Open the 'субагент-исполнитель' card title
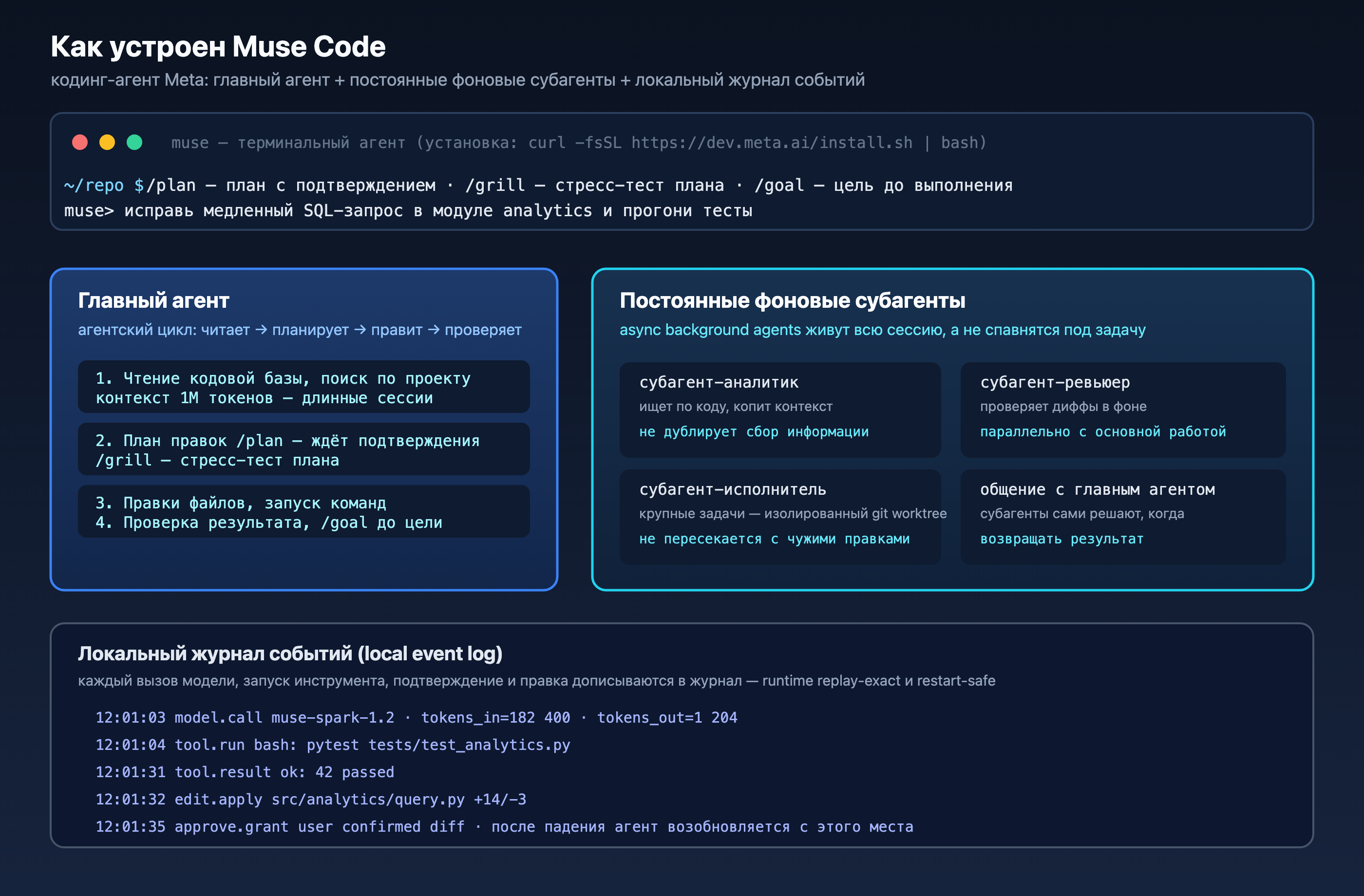 733,489
